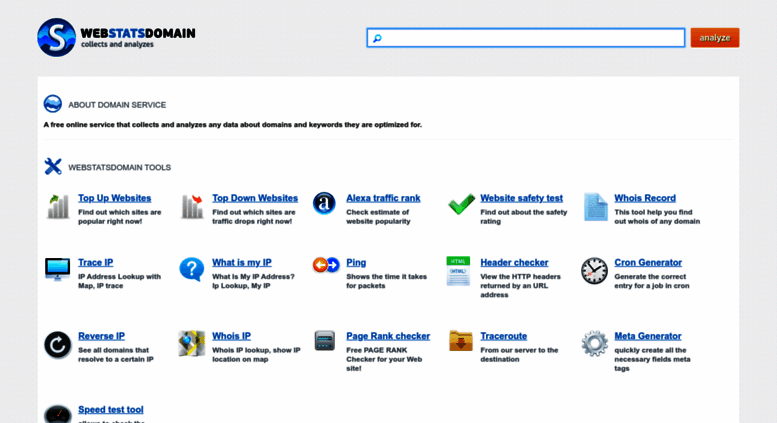The width and height of the screenshot is (777, 423).
Task: Click 'View the HTTP headers returned by an URL address'
Action: 520,286
